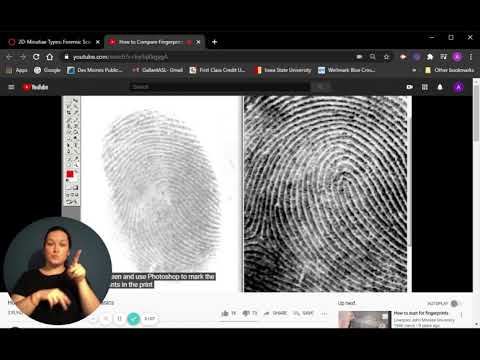The height and width of the screenshot is (360, 480).
Task: Open the Other bookmarks folder
Action: pyautogui.click(x=449, y=70)
